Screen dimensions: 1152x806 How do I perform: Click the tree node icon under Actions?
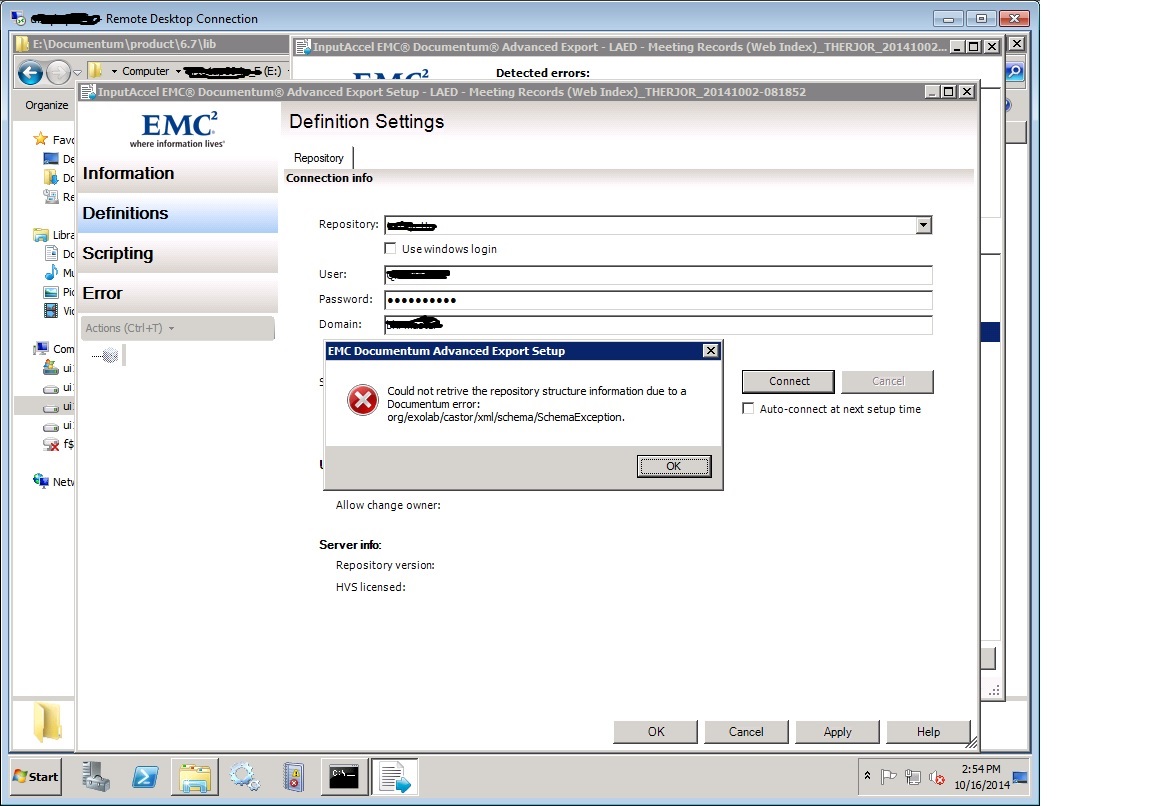(x=109, y=356)
